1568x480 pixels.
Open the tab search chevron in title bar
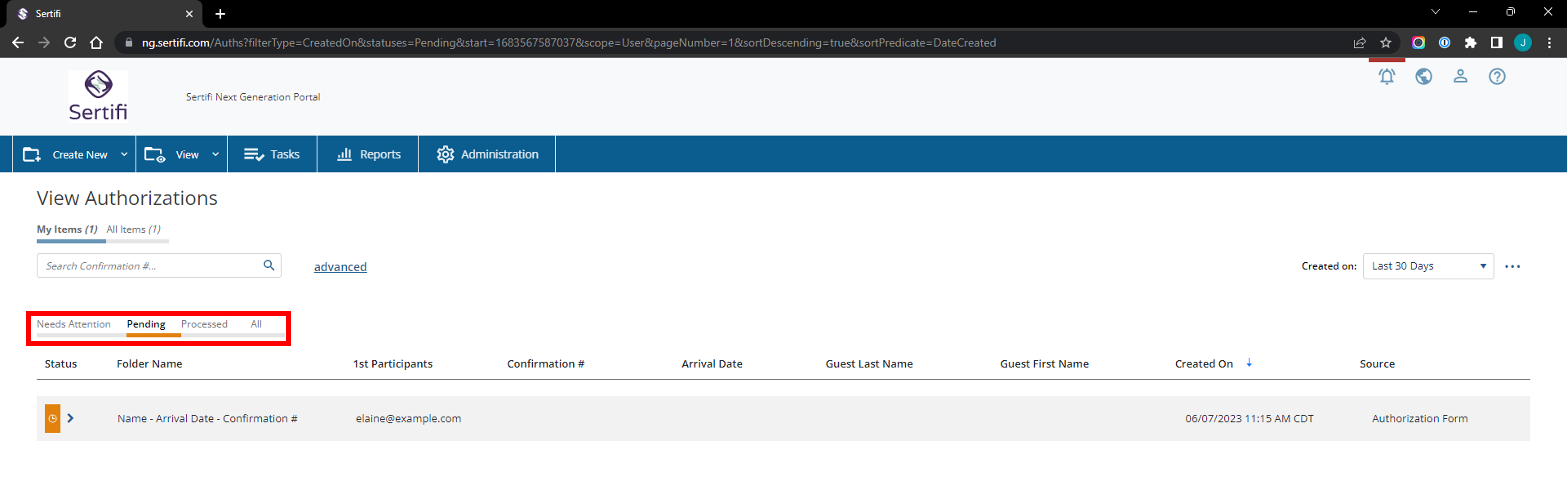click(x=1435, y=12)
